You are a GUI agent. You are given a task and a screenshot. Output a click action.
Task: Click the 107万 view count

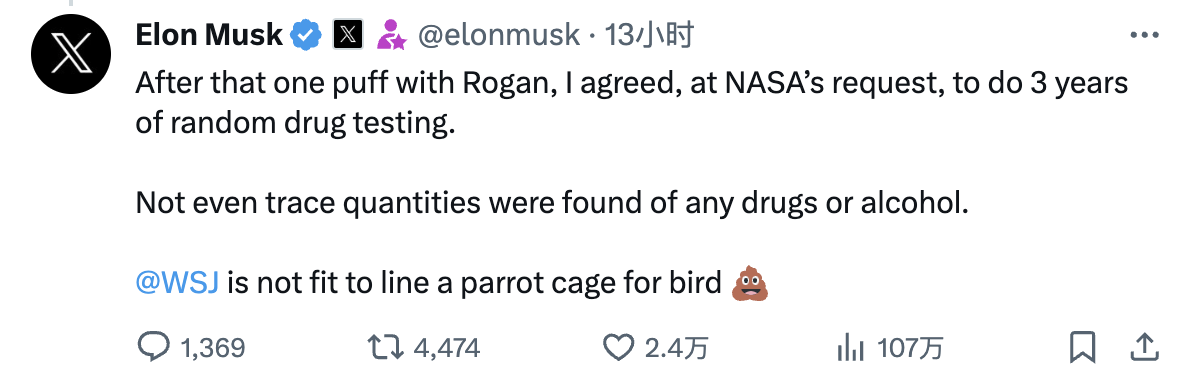(909, 348)
